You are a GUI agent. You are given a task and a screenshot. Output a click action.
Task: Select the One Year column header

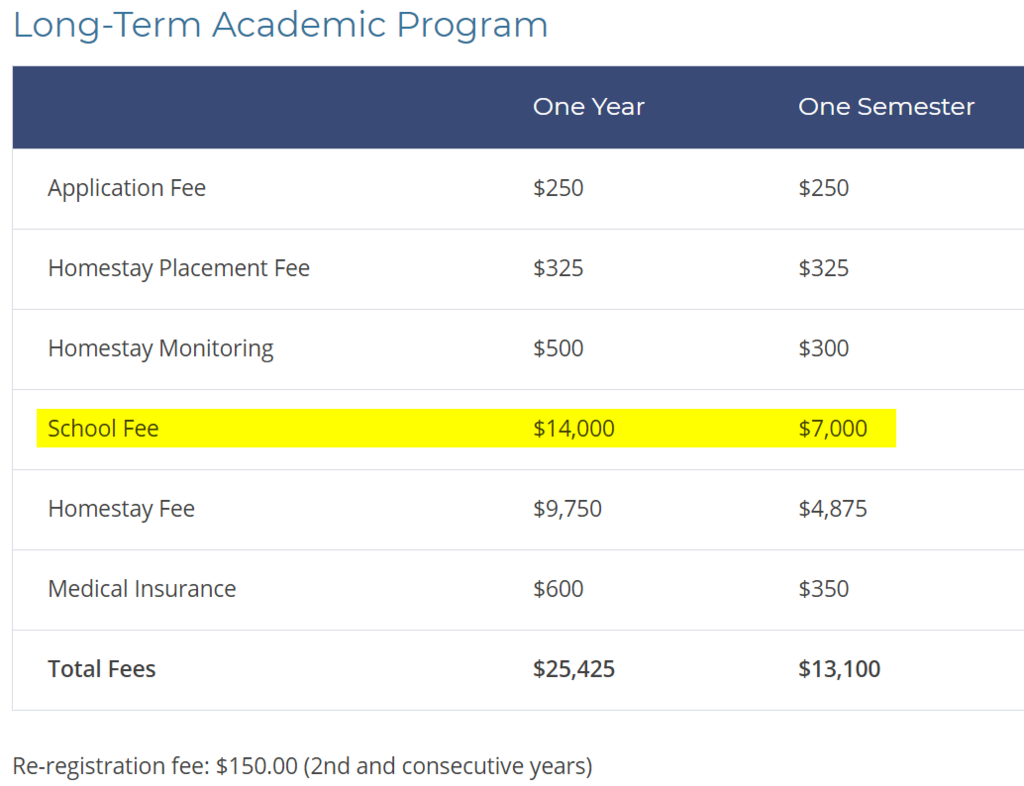(588, 107)
